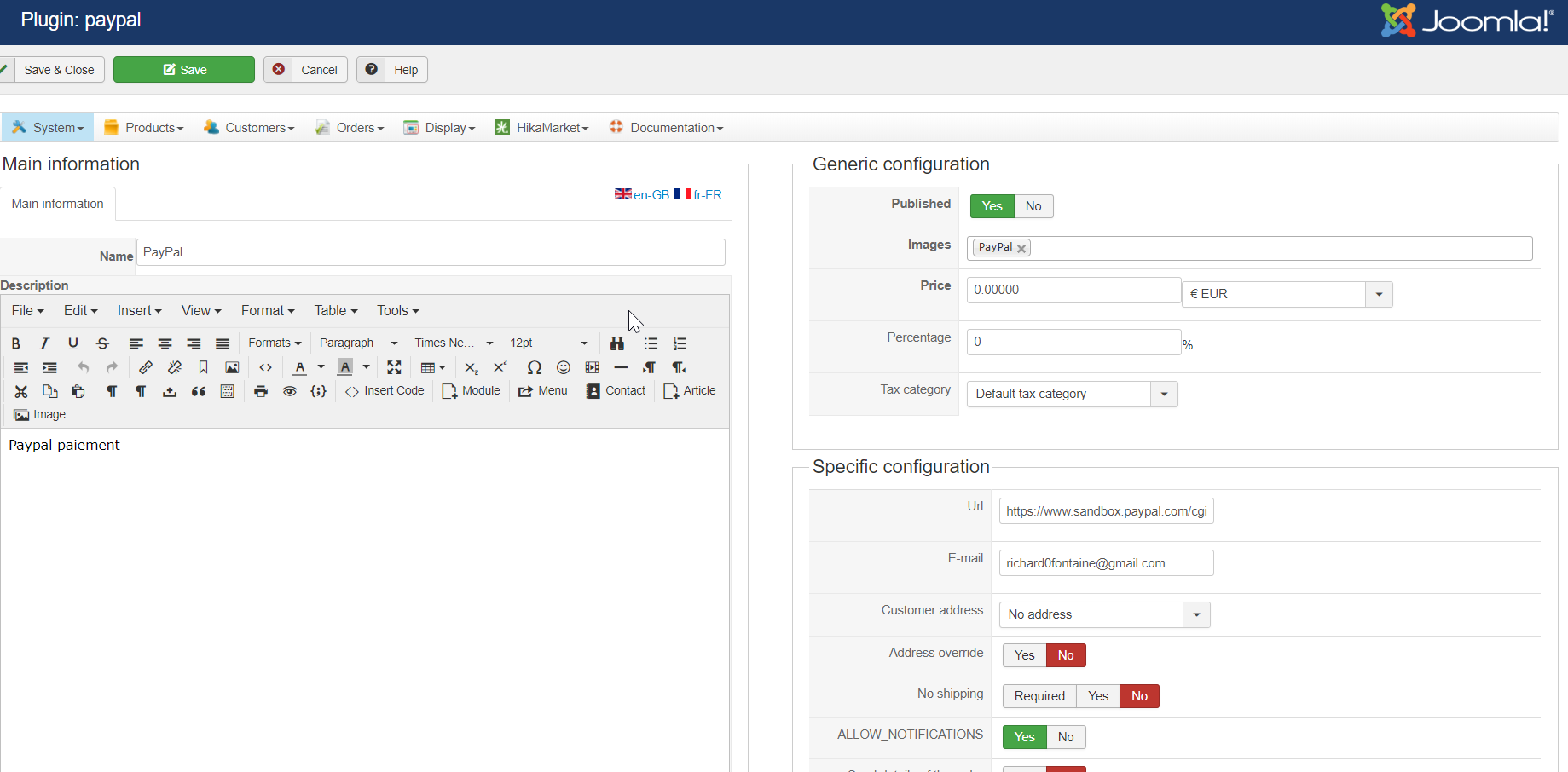This screenshot has width=1568, height=772.
Task: Open the Customer address dropdown
Action: [1104, 614]
